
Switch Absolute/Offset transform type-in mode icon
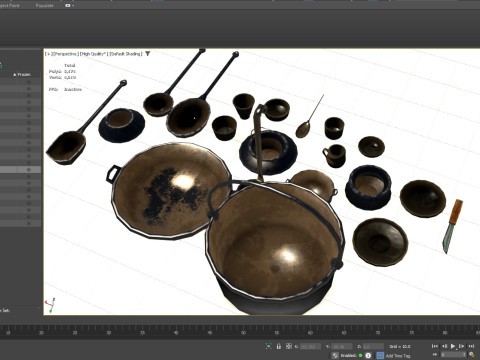(x=289, y=346)
